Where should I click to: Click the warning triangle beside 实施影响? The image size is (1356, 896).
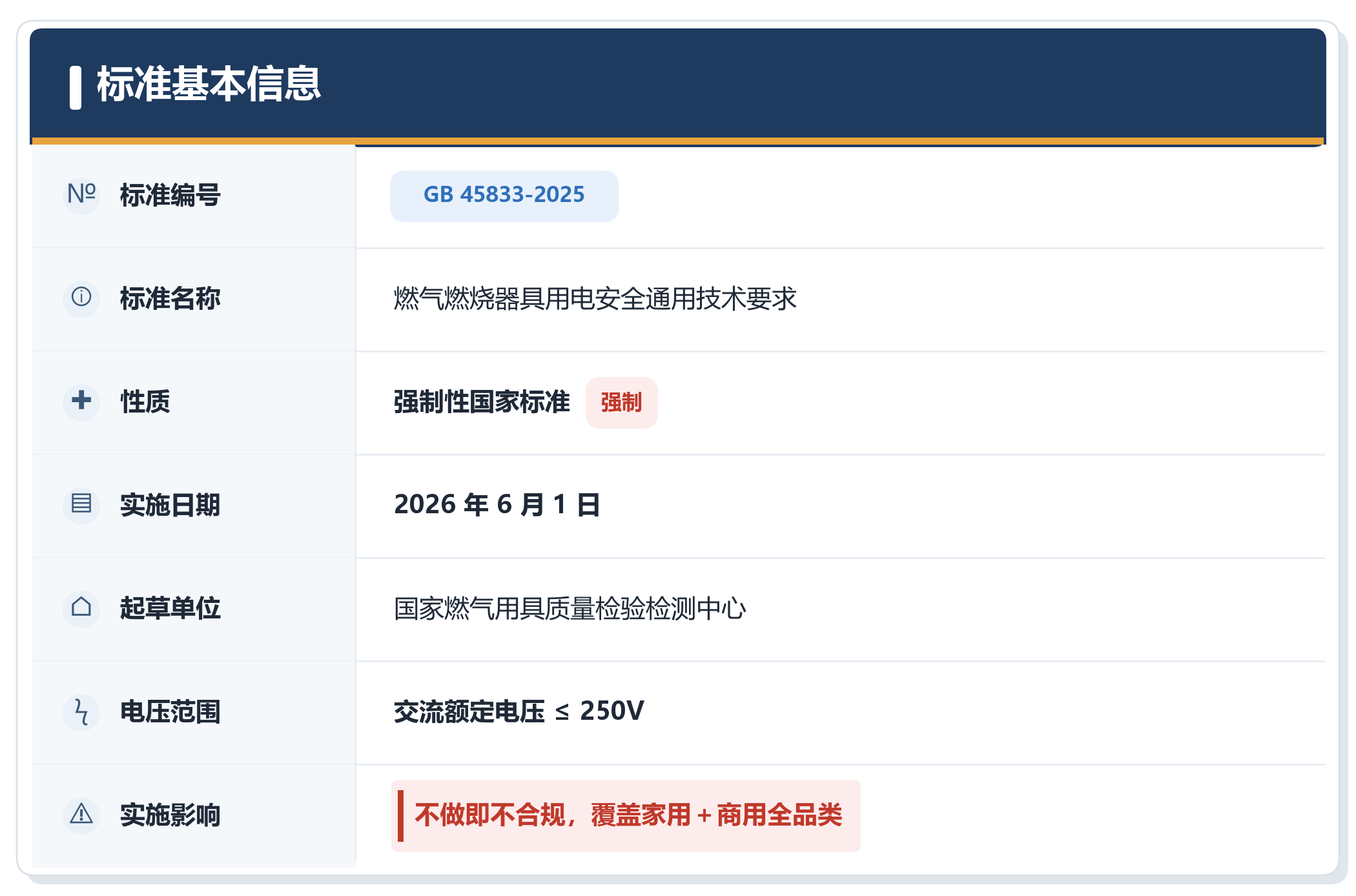81,815
